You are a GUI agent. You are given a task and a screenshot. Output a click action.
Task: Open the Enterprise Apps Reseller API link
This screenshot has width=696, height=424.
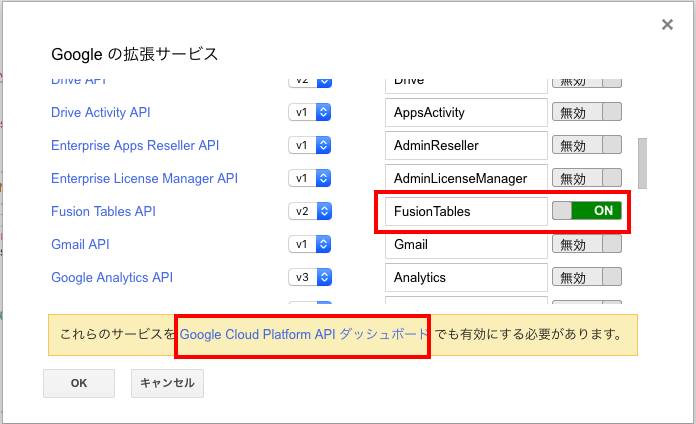point(135,145)
